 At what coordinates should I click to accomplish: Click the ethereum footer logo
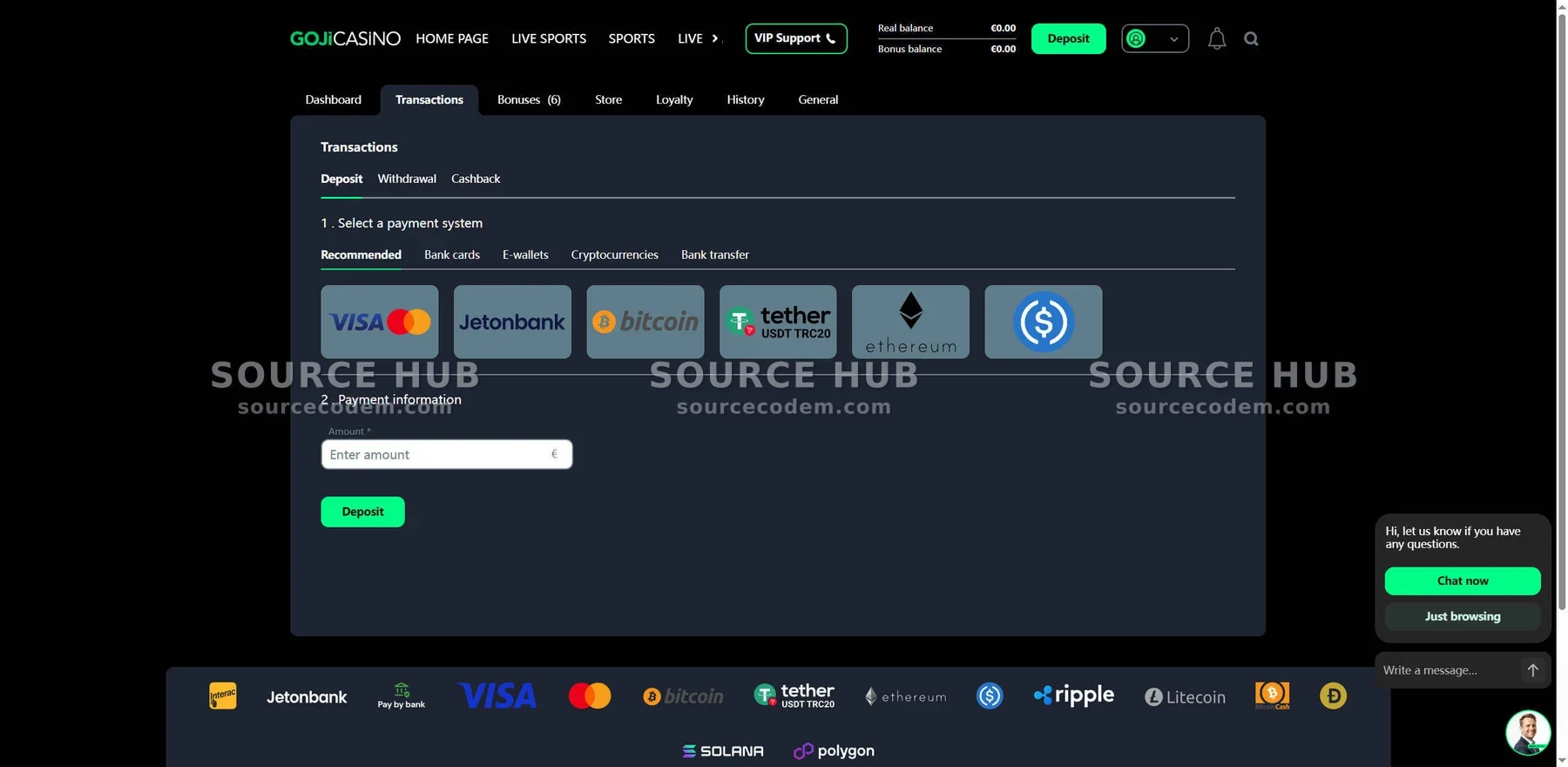906,696
